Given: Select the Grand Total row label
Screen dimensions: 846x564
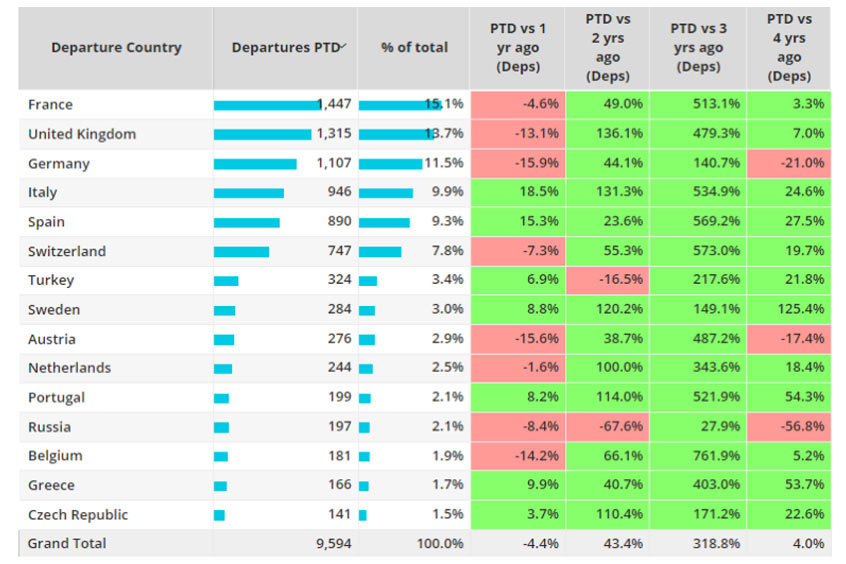Looking at the screenshot, I should point(67,544).
